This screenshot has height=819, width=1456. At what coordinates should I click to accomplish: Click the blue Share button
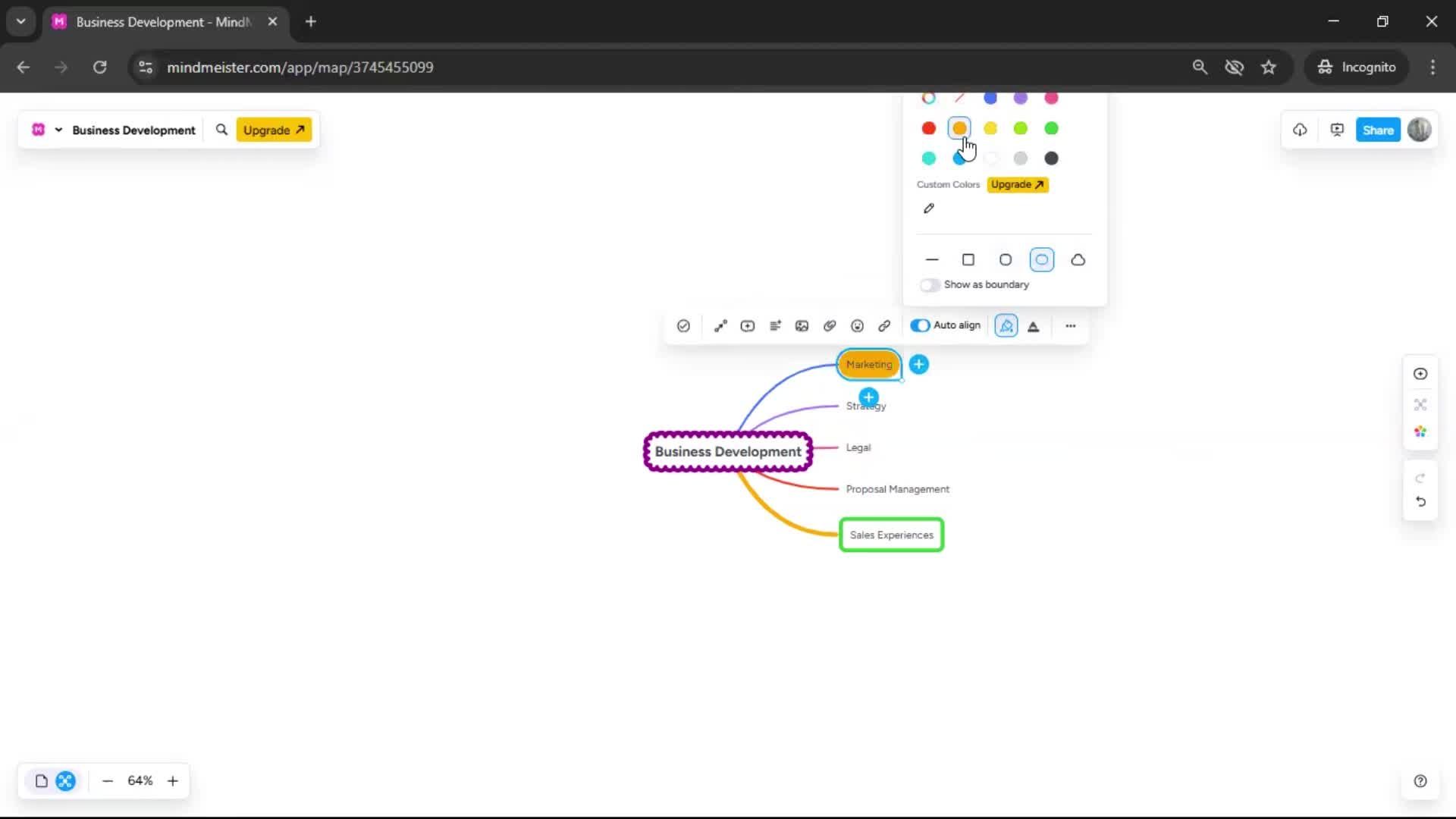(x=1377, y=130)
